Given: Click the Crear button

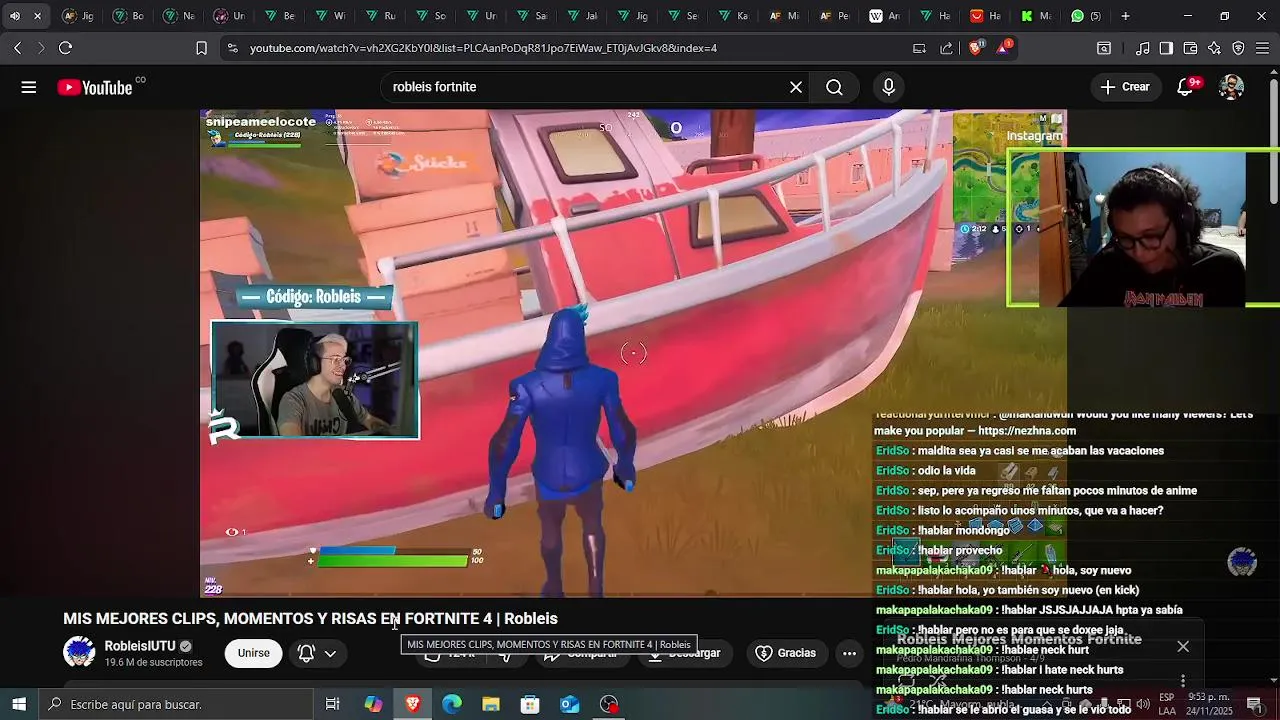Looking at the screenshot, I should tap(1125, 87).
